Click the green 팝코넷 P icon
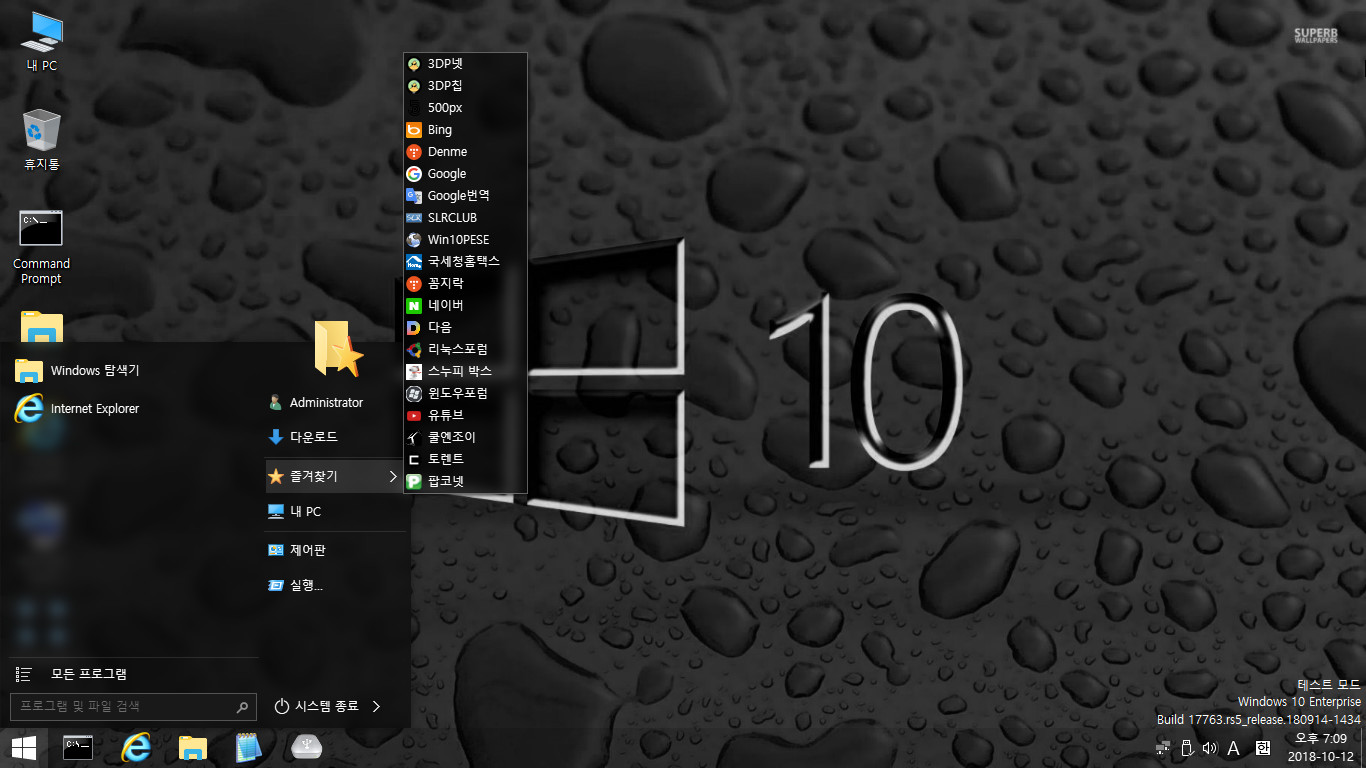 (x=414, y=482)
